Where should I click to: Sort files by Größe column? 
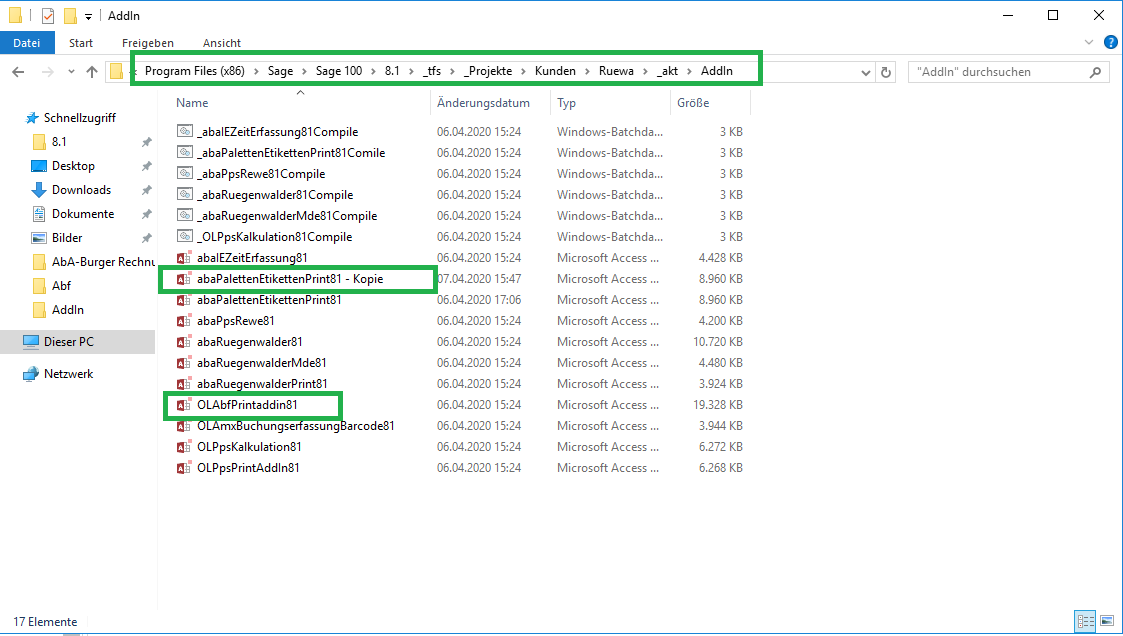(693, 103)
